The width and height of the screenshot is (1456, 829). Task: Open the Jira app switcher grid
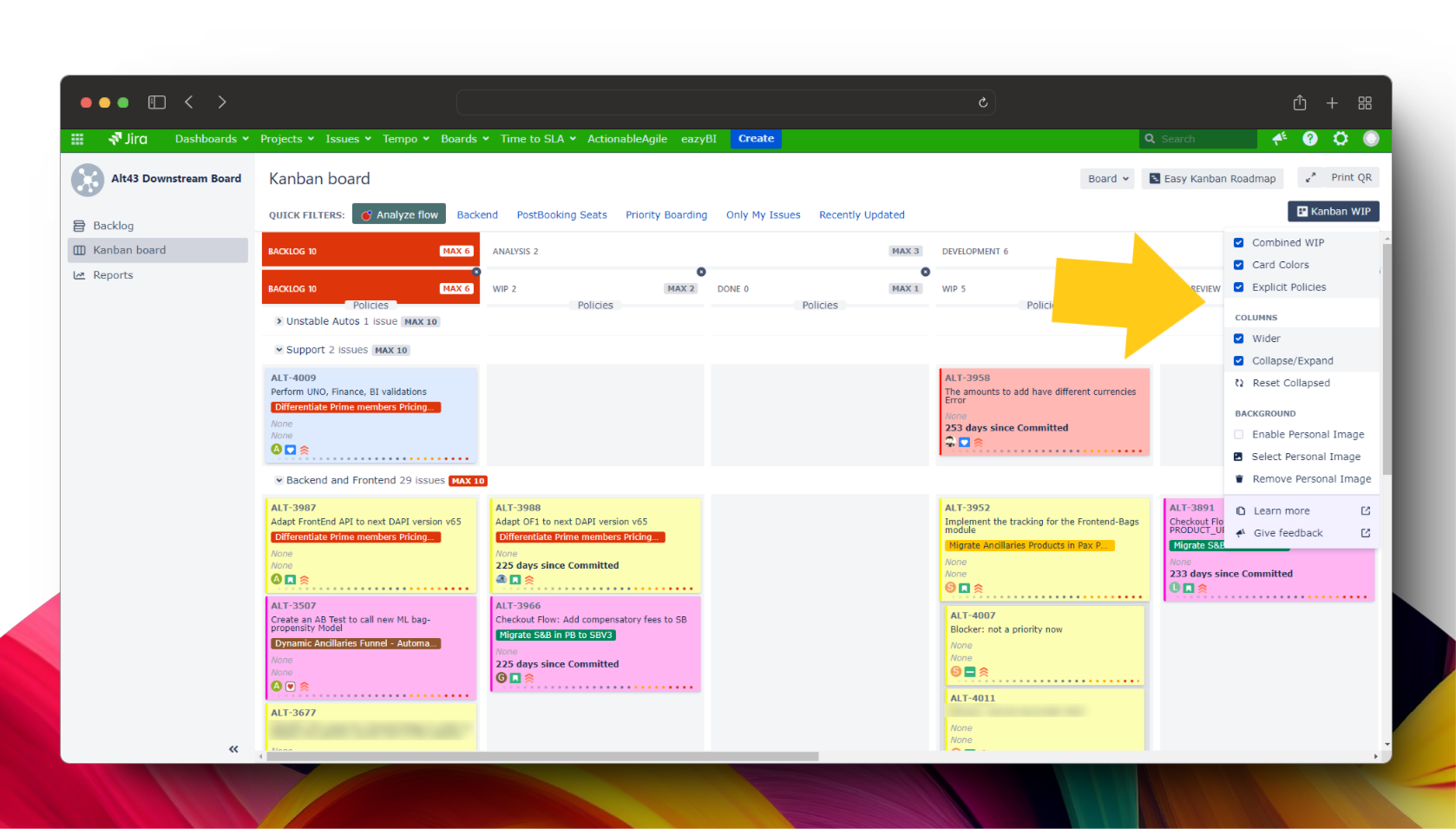77,139
